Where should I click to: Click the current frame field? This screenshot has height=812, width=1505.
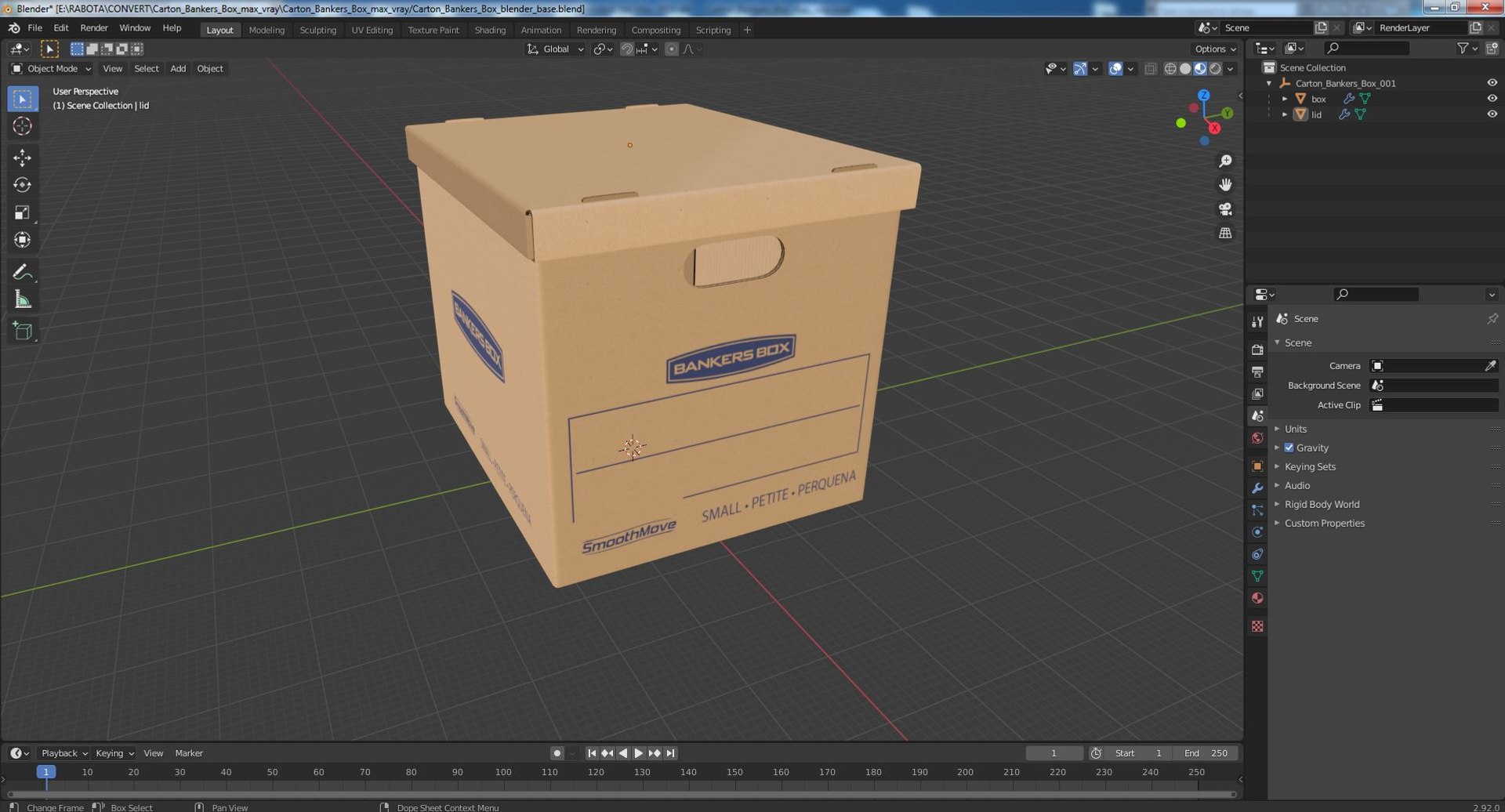[1053, 753]
